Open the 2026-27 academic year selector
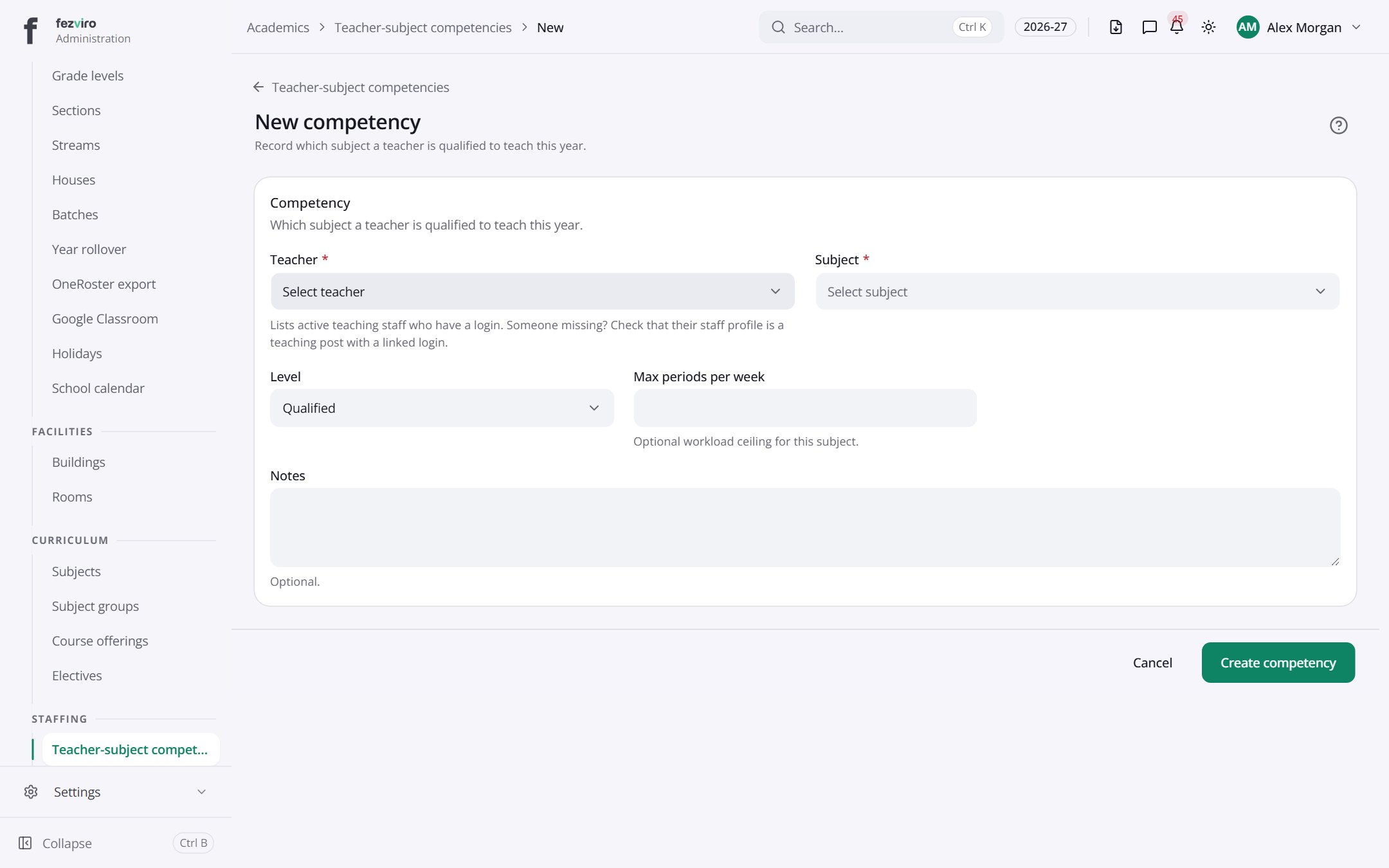This screenshot has width=1389, height=868. [1045, 27]
